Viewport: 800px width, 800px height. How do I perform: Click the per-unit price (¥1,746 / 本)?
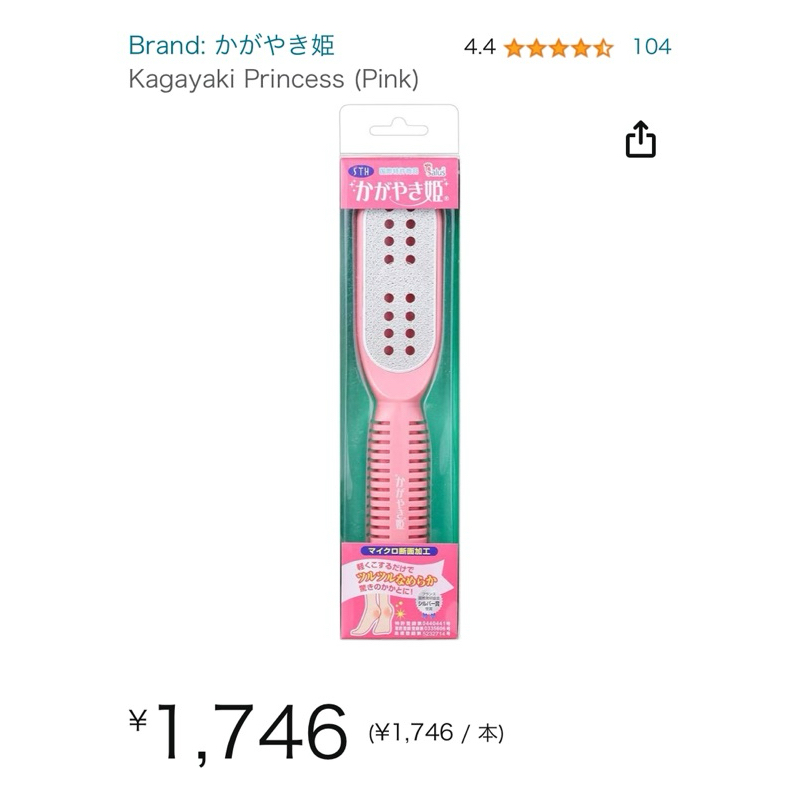coord(436,733)
